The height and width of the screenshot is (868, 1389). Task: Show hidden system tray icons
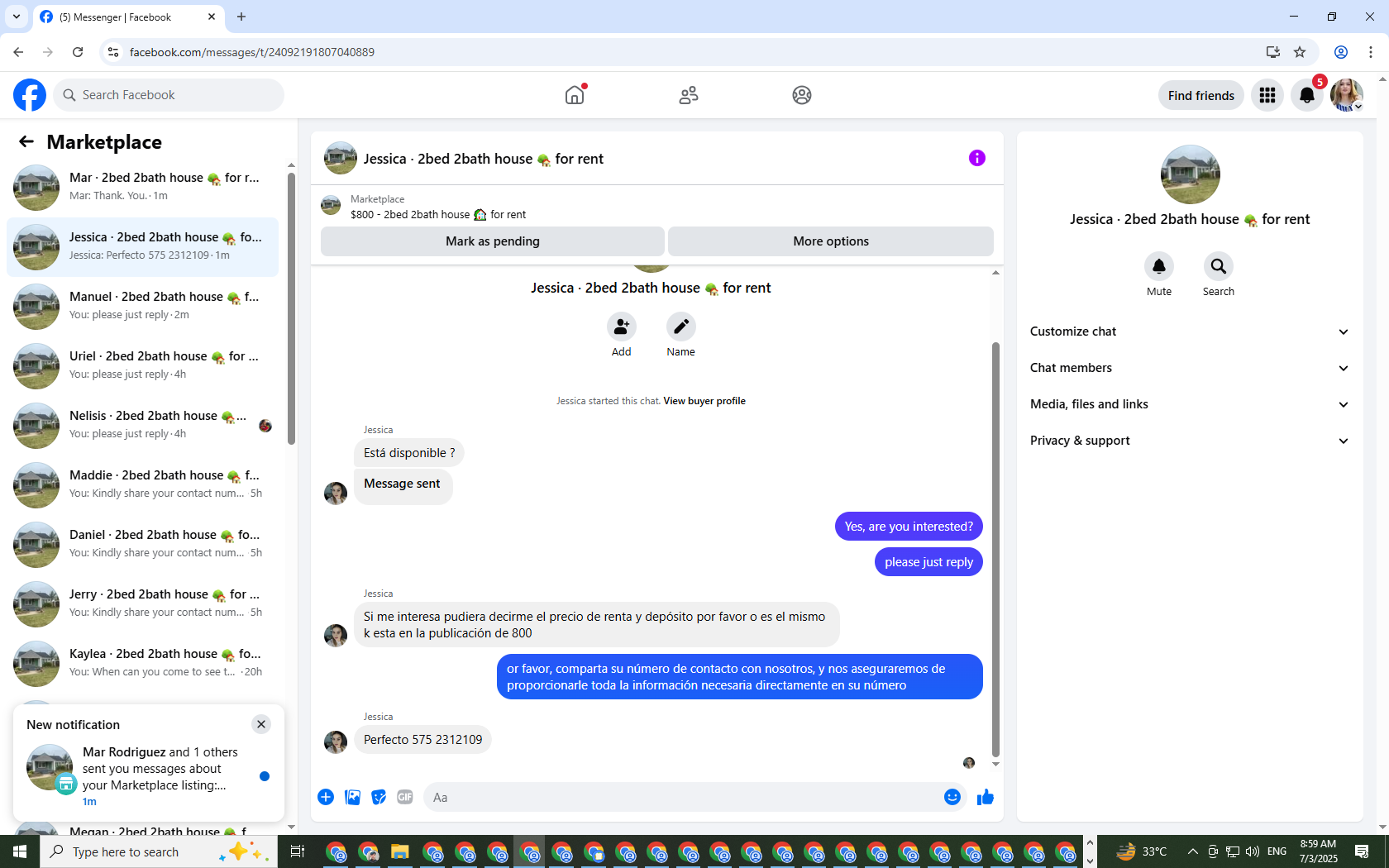(x=1192, y=851)
